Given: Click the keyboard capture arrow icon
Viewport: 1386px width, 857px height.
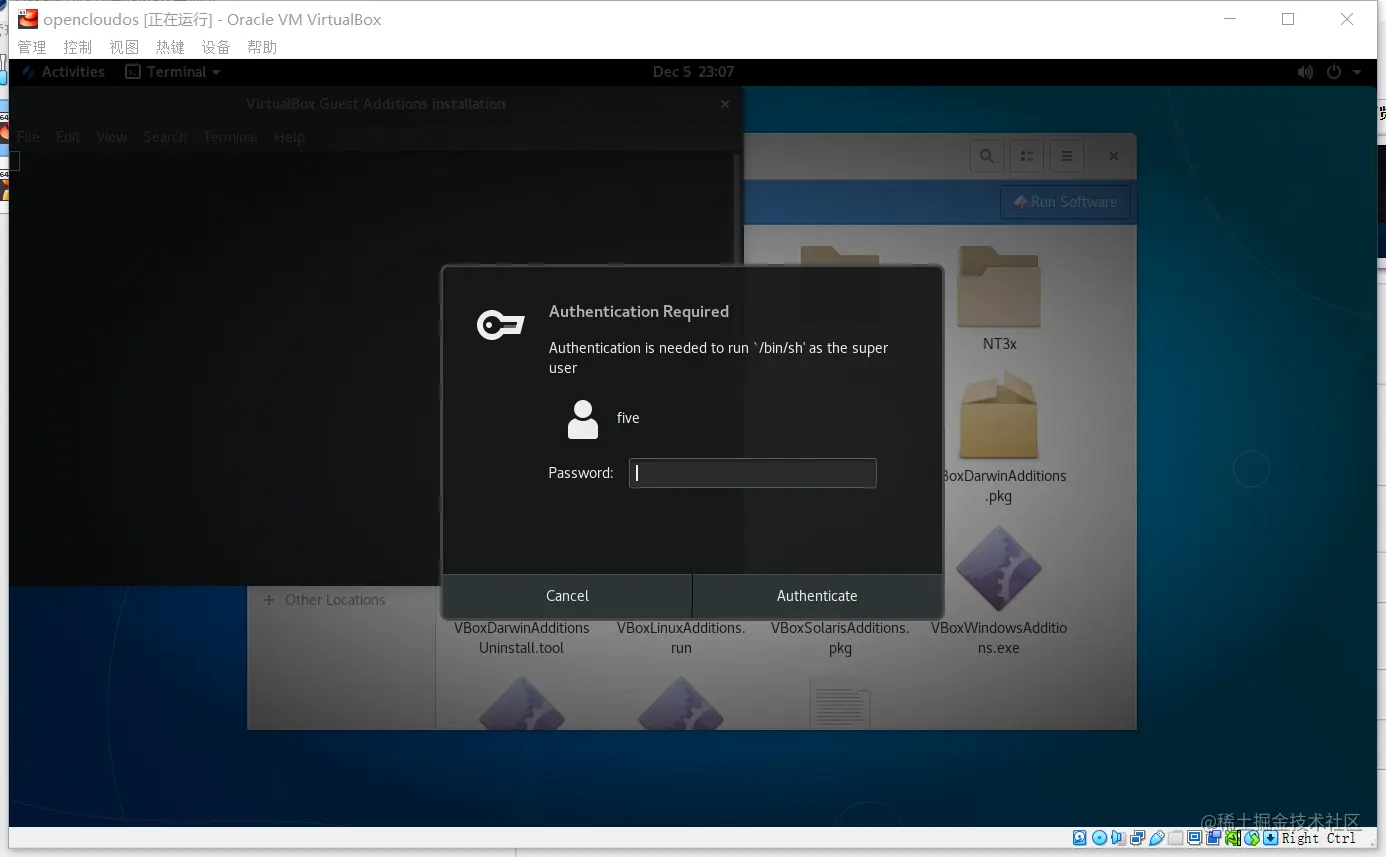Looking at the screenshot, I should point(1271,838).
